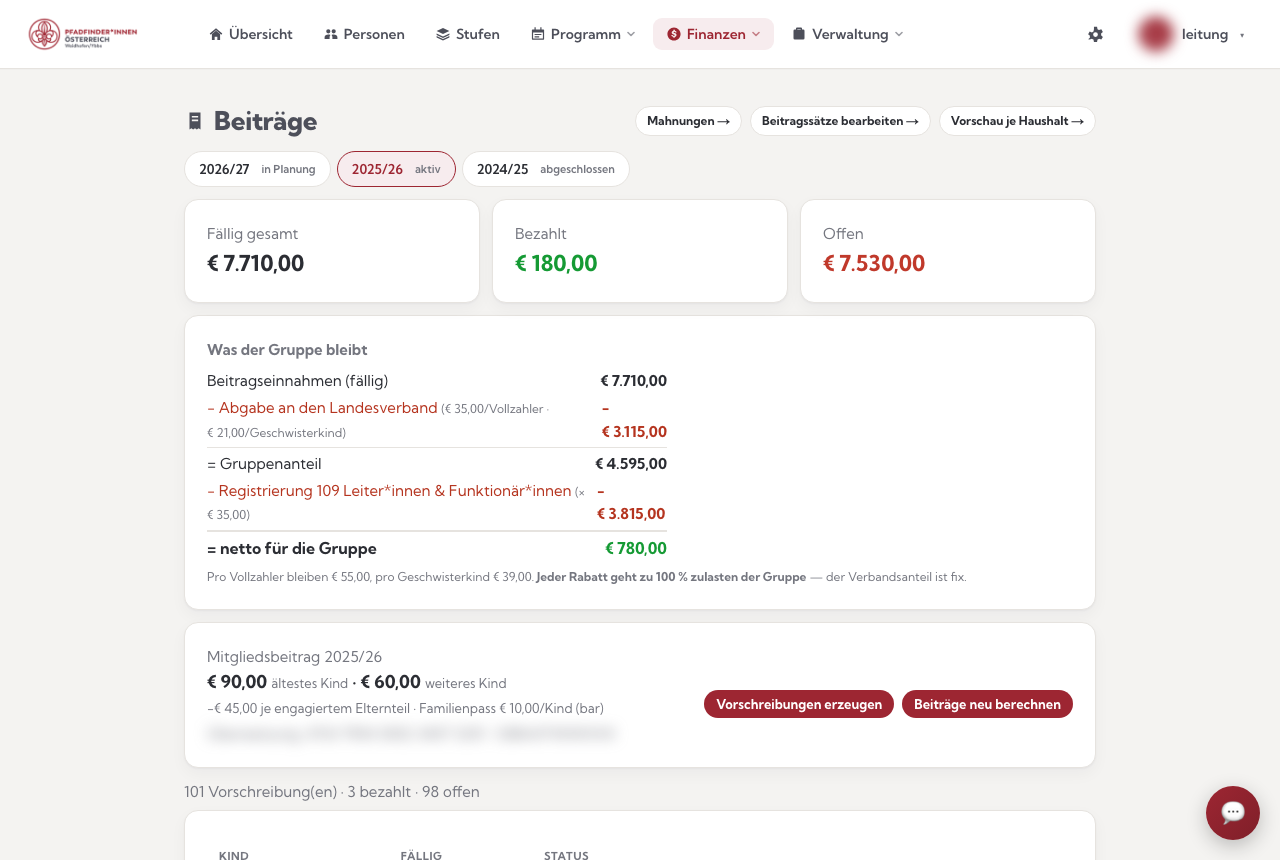This screenshot has width=1280, height=860.
Task: Open the chat bubble widget
Action: tap(1232, 812)
